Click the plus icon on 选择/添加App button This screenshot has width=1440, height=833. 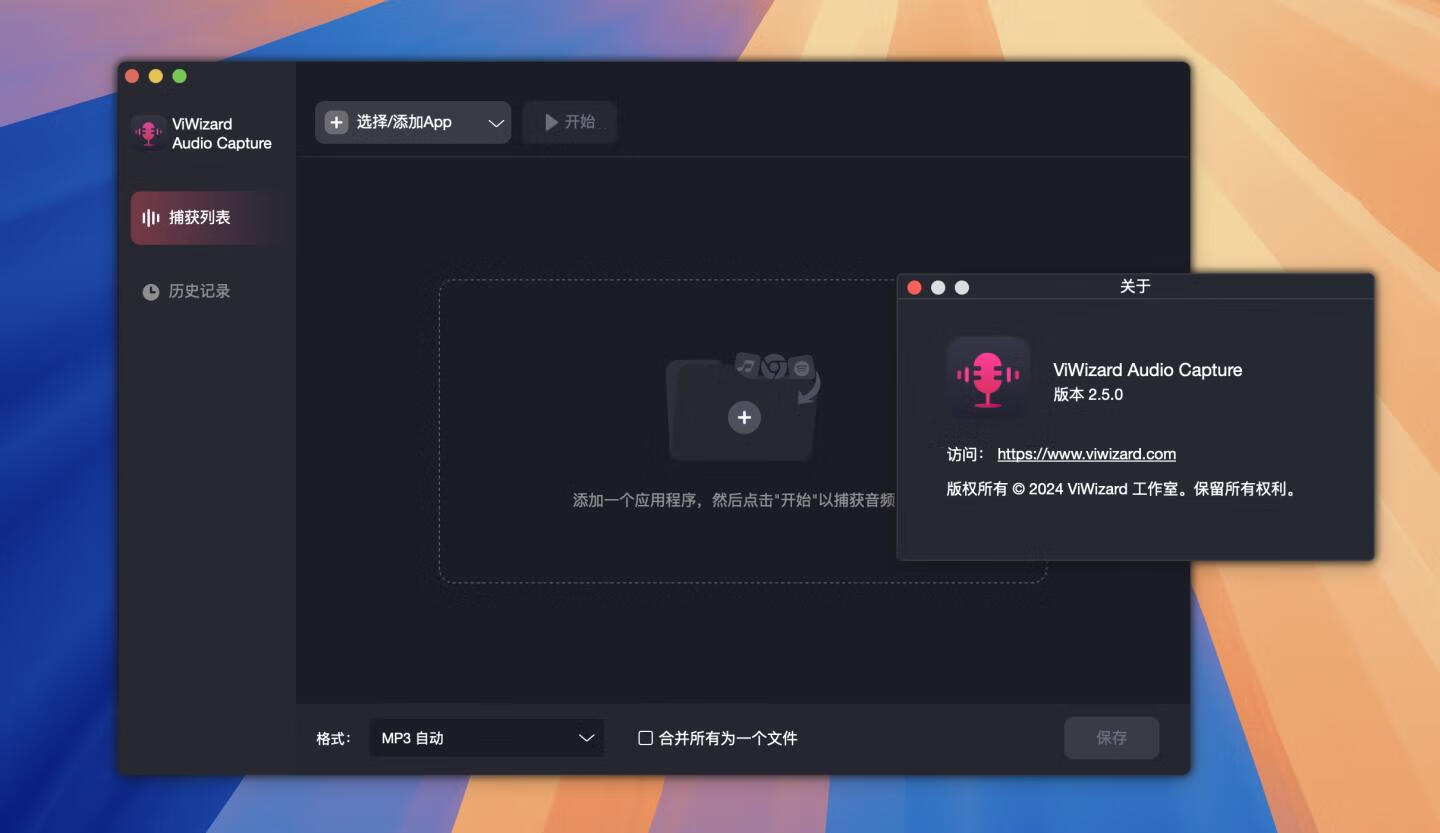pyautogui.click(x=336, y=122)
